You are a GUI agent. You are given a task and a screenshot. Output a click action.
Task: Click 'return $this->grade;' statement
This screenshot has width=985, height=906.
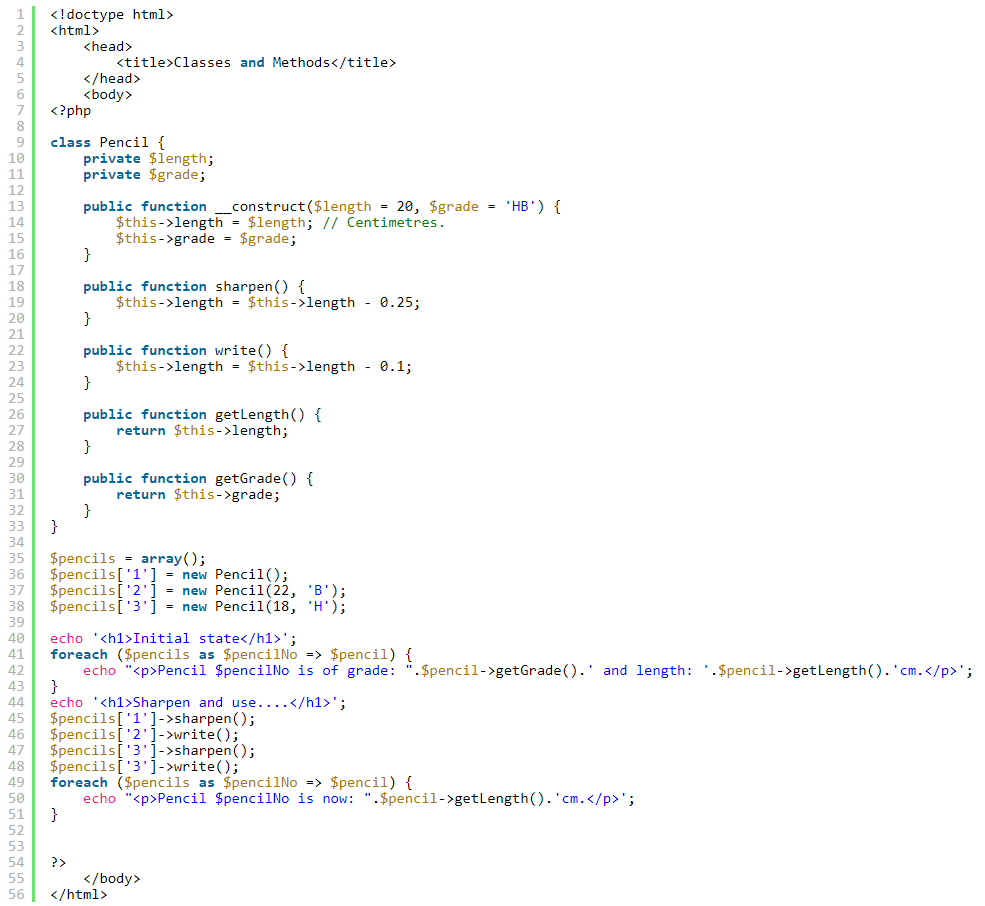coord(199,494)
